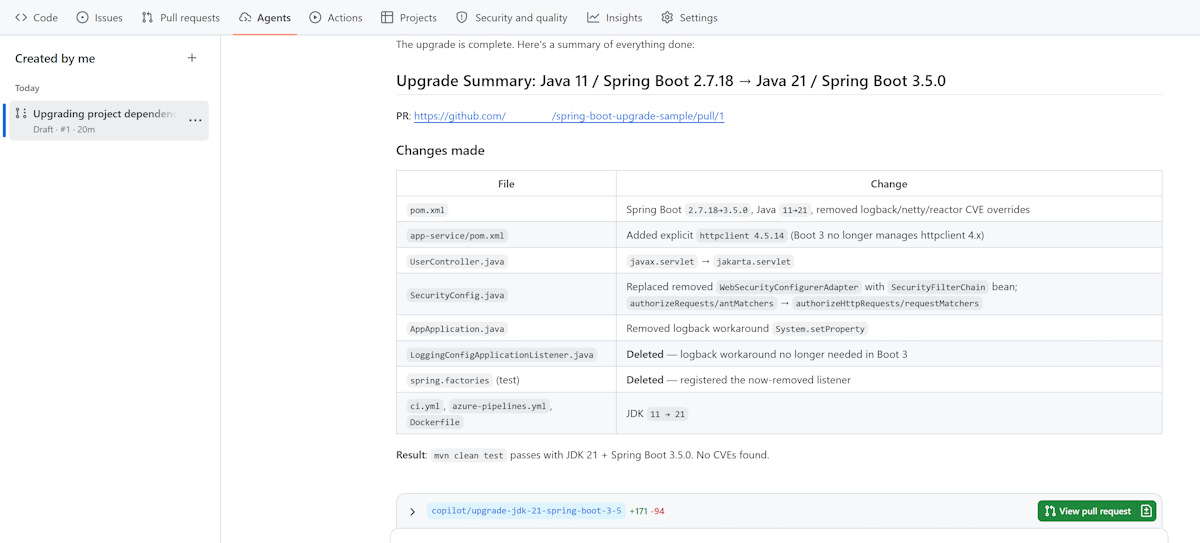The width and height of the screenshot is (1200, 543).
Task: Click spring.factories file name
Action: (x=450, y=381)
